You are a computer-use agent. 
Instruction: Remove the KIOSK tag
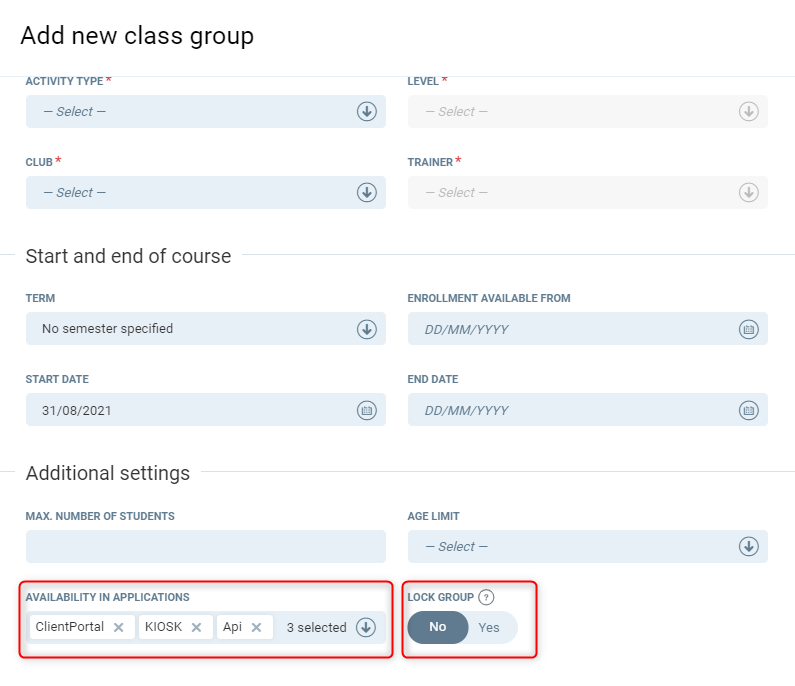[196, 628]
